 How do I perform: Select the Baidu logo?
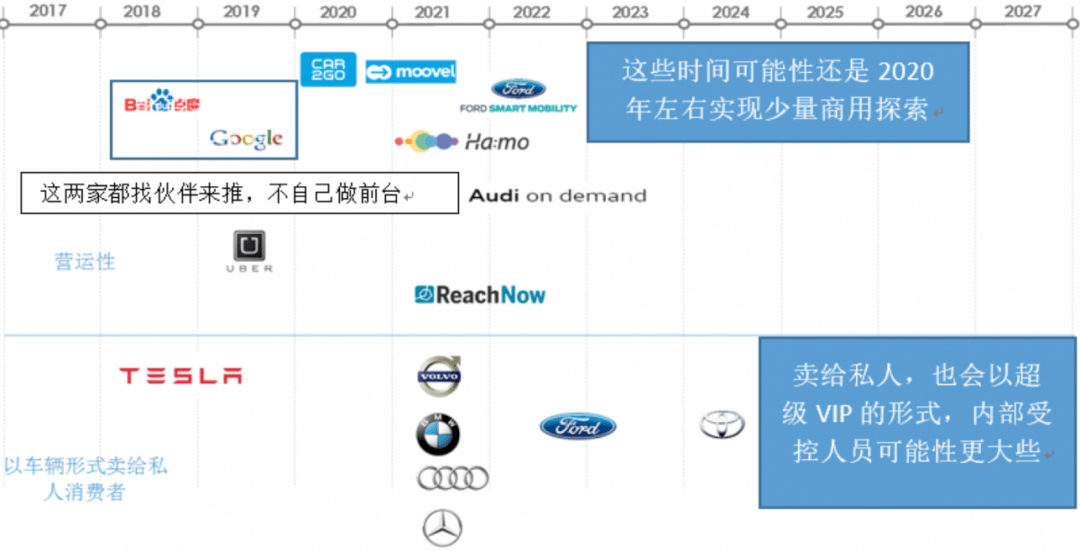point(162,103)
